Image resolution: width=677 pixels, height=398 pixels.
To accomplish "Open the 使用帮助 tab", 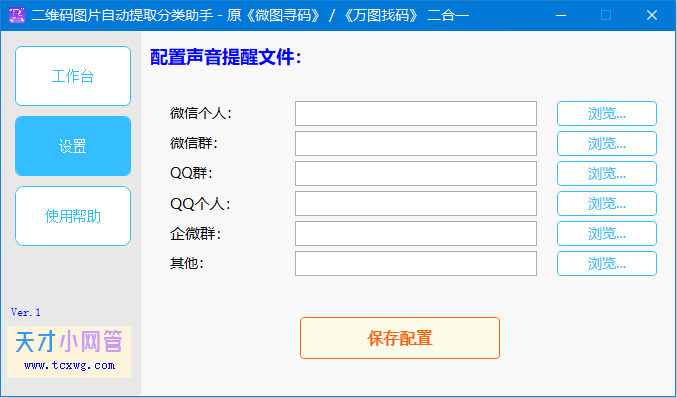I will pyautogui.click(x=73, y=216).
